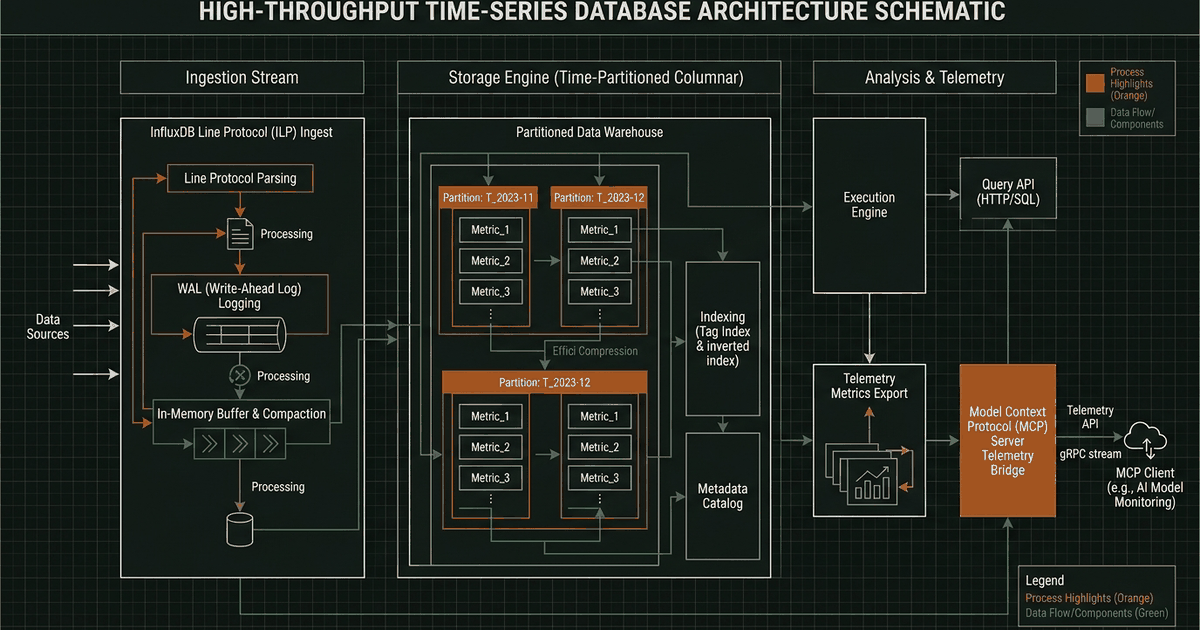Select the Partition: T_2023-11 header
Screen dimensions: 1200x630
490,198
